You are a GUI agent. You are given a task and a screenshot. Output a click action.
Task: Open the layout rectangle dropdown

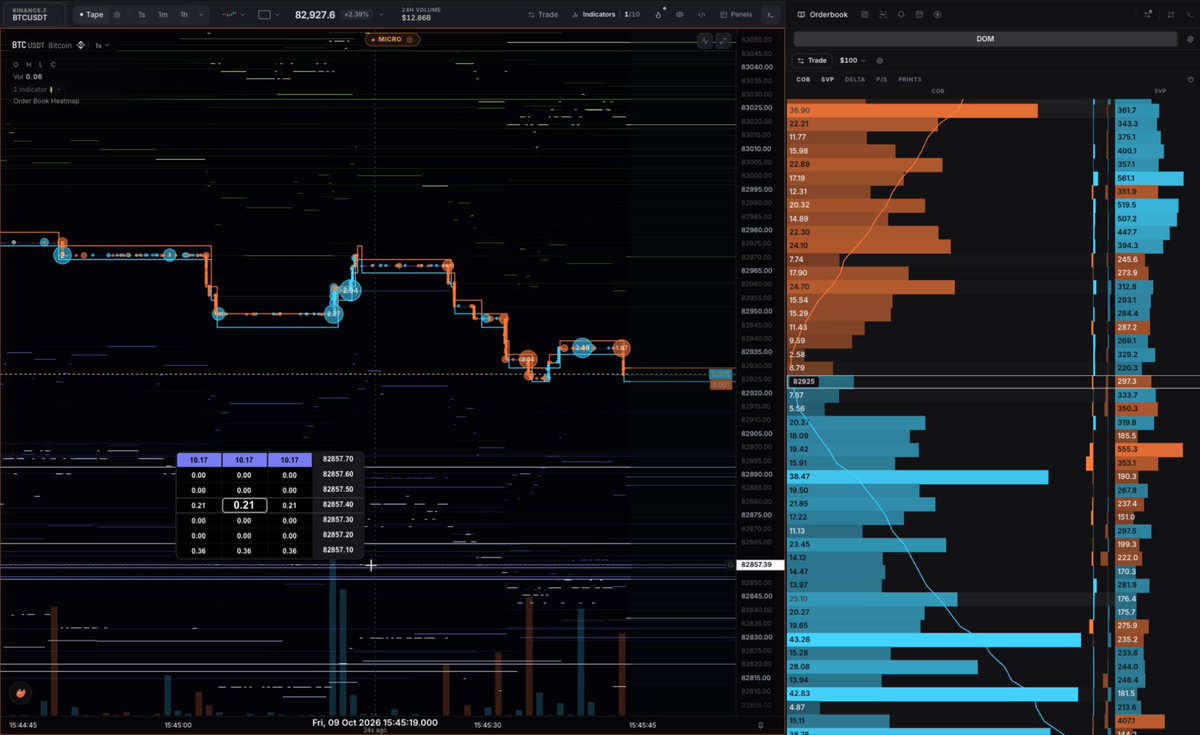pos(269,15)
